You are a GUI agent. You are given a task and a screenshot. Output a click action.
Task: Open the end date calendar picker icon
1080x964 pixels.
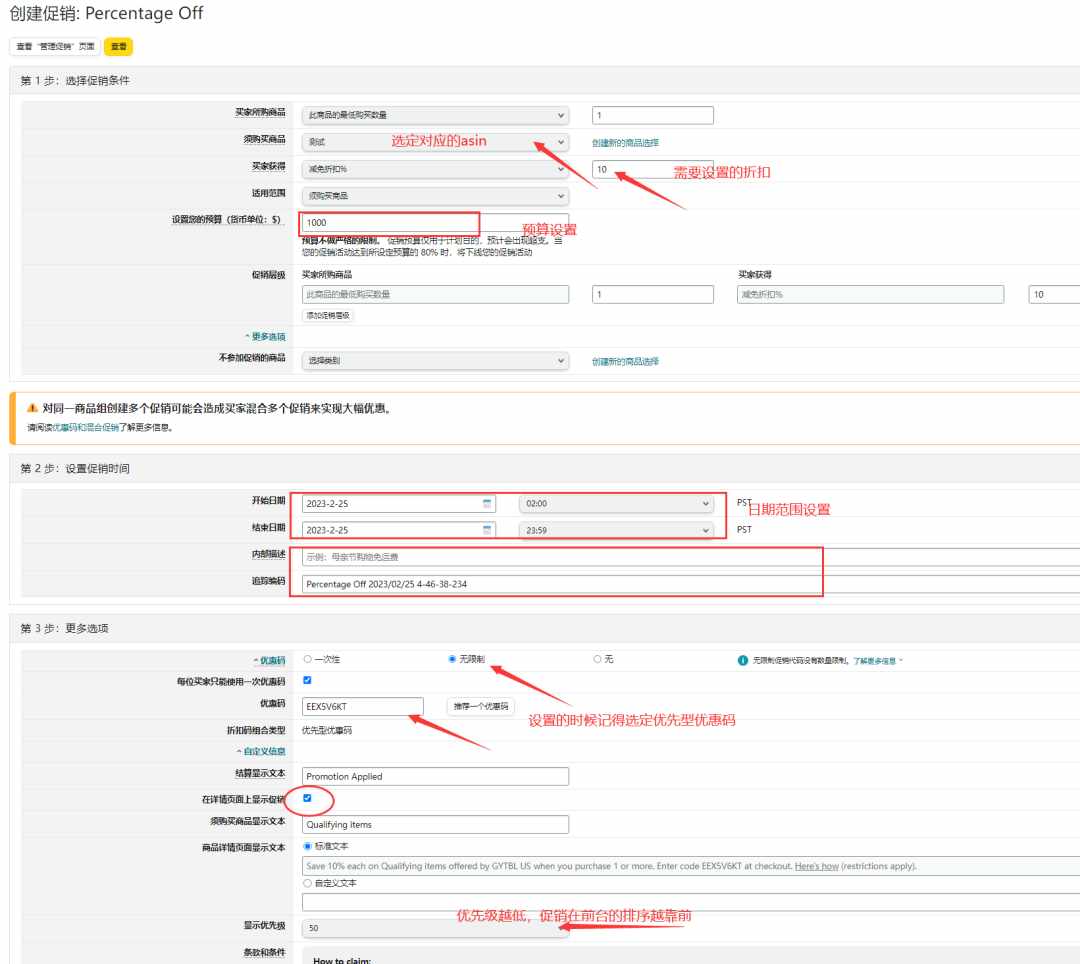coord(487,530)
